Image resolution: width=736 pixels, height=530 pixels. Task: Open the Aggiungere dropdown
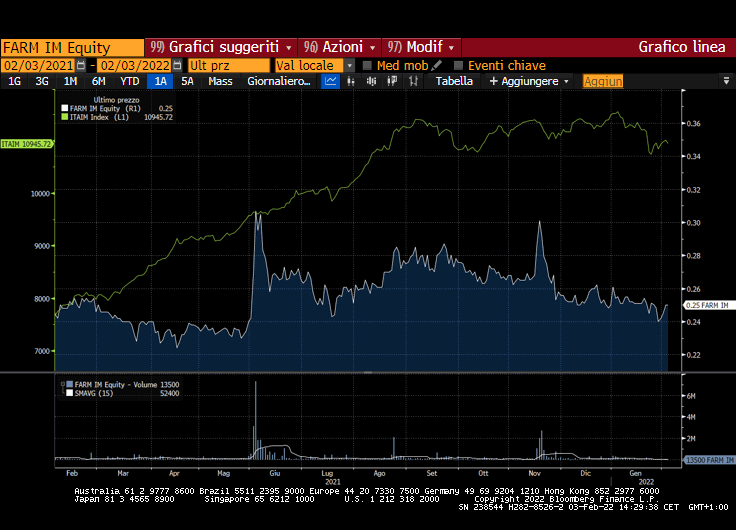pos(529,81)
